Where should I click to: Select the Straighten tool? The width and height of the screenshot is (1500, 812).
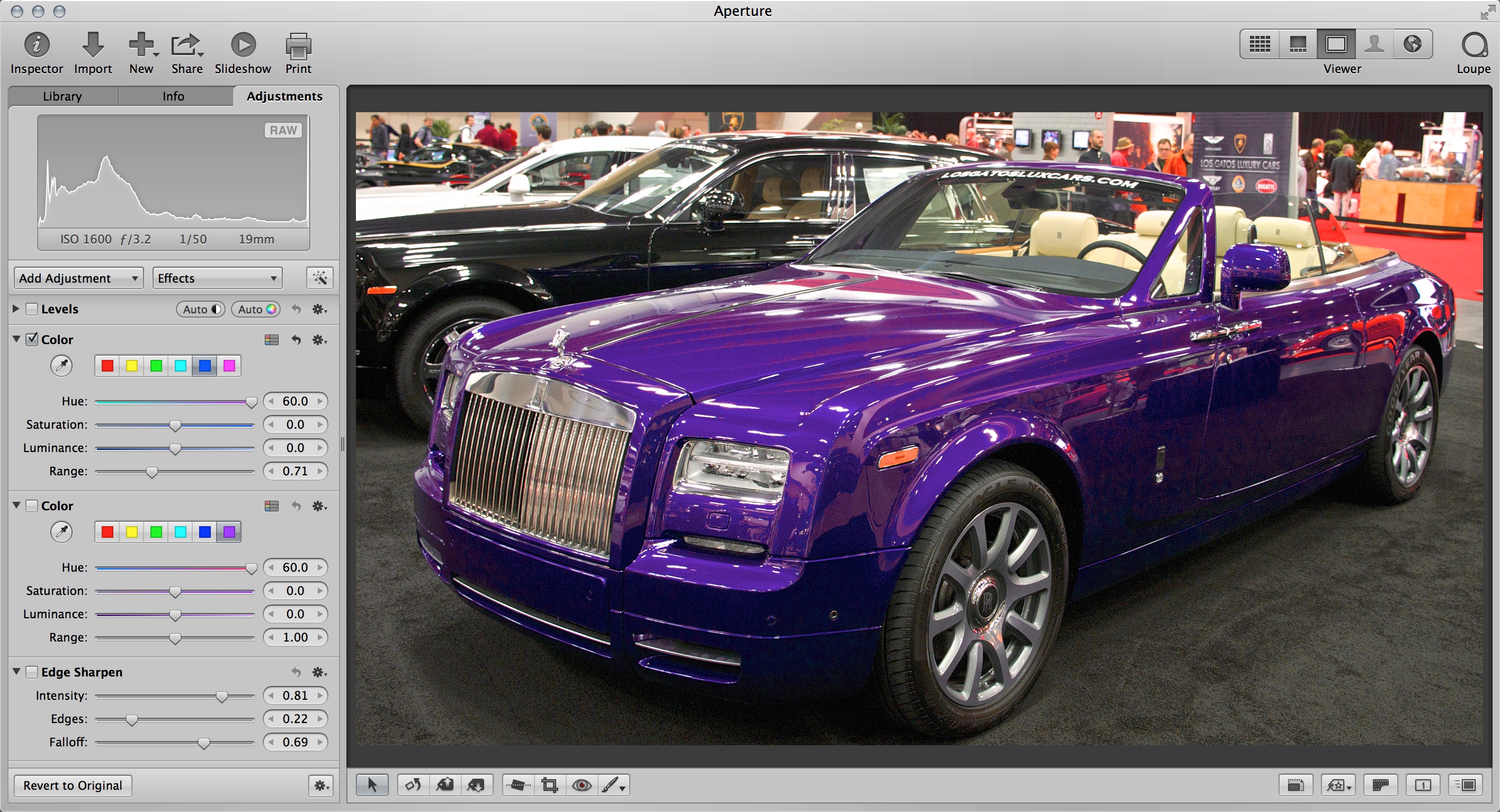click(517, 785)
